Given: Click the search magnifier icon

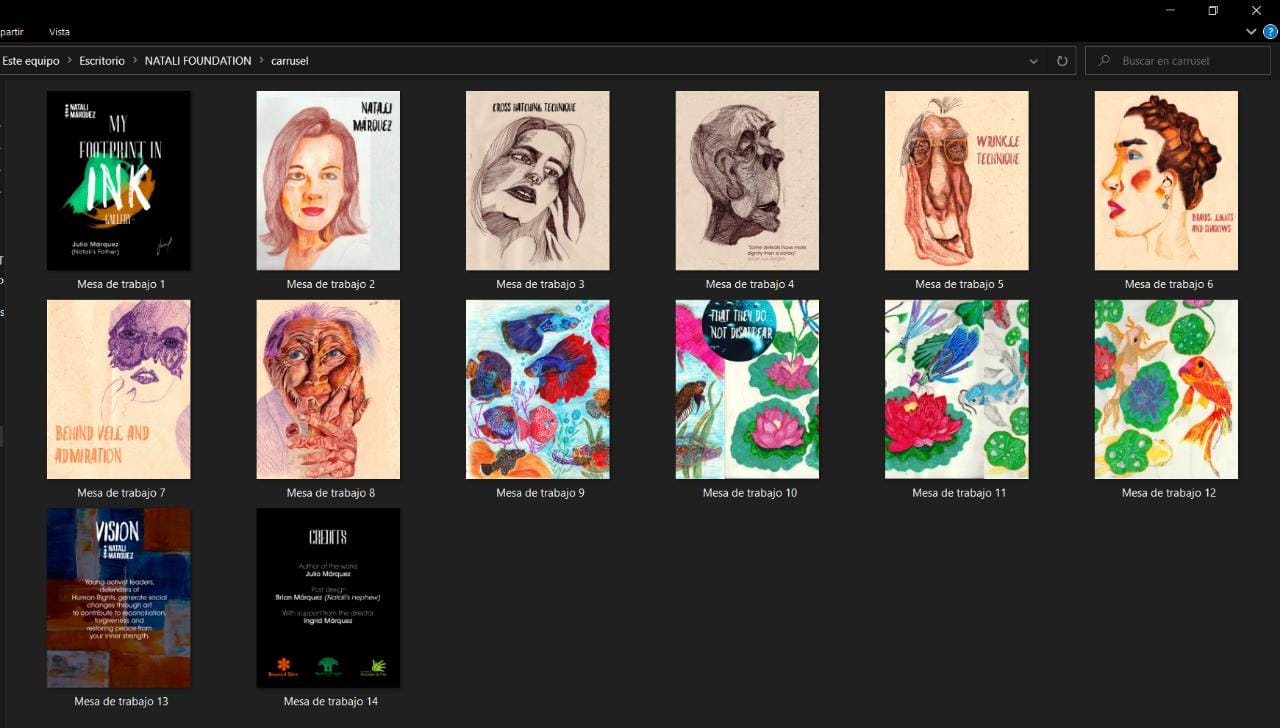Looking at the screenshot, I should (x=1104, y=61).
